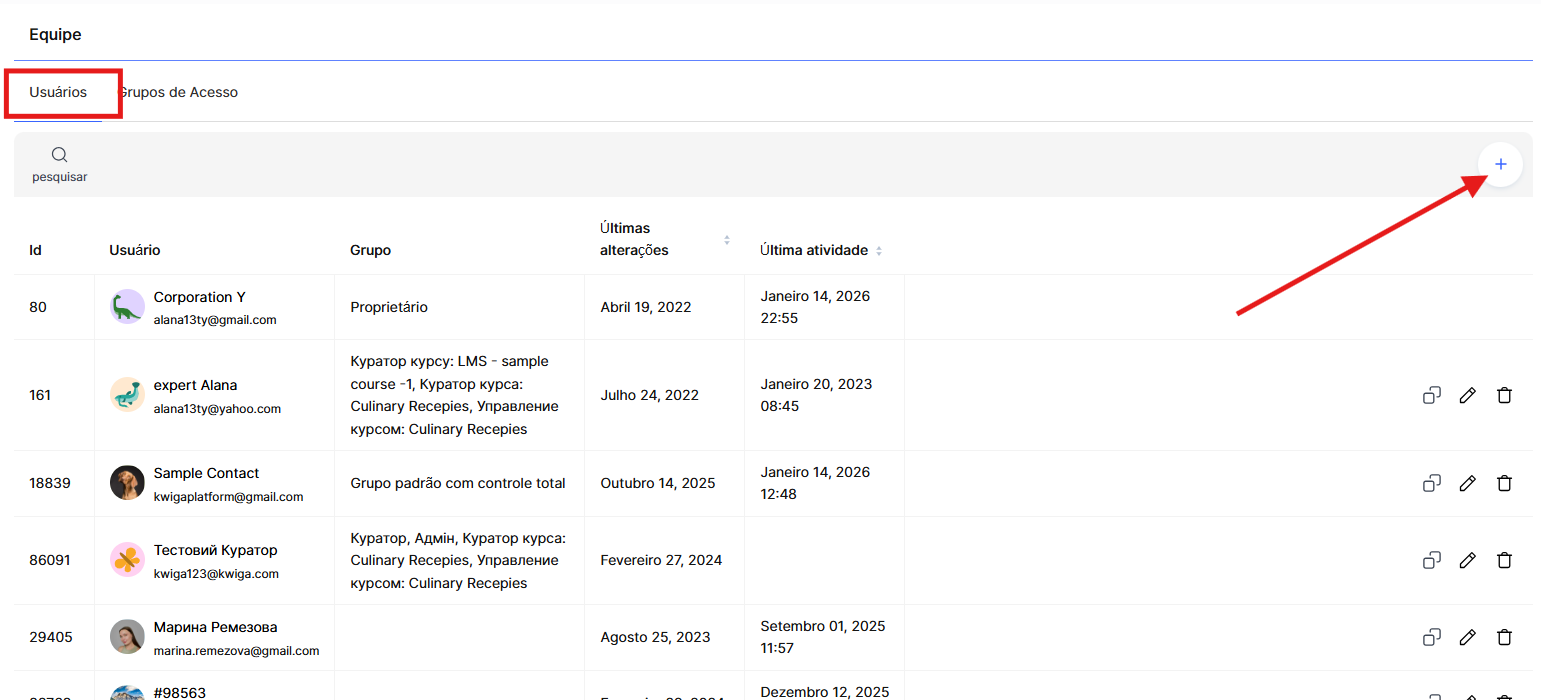
Task: Edit expert Alana with pencil icon
Action: 1467,395
